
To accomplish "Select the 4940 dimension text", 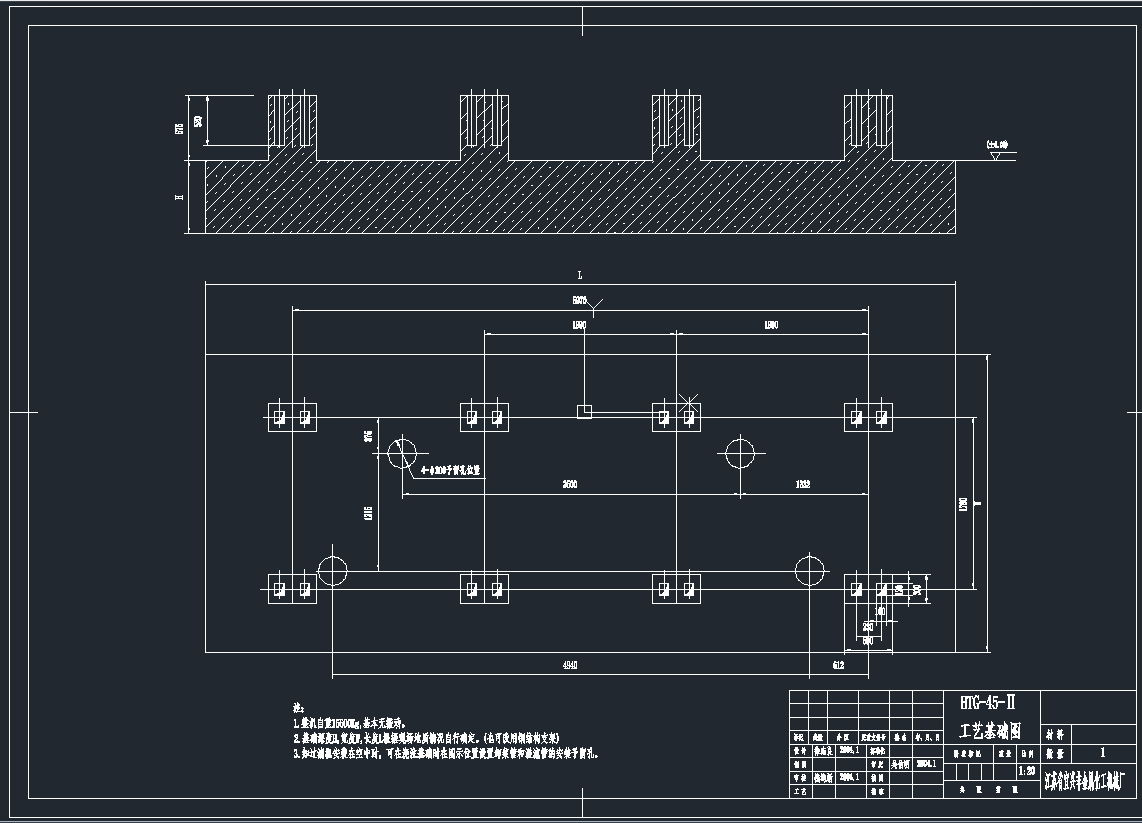I will coord(570,664).
